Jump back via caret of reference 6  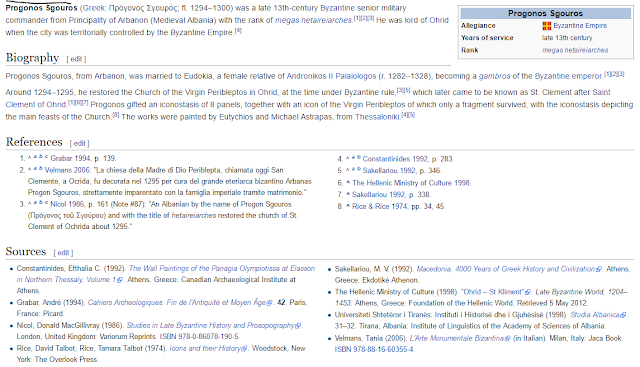pyautogui.click(x=348, y=182)
